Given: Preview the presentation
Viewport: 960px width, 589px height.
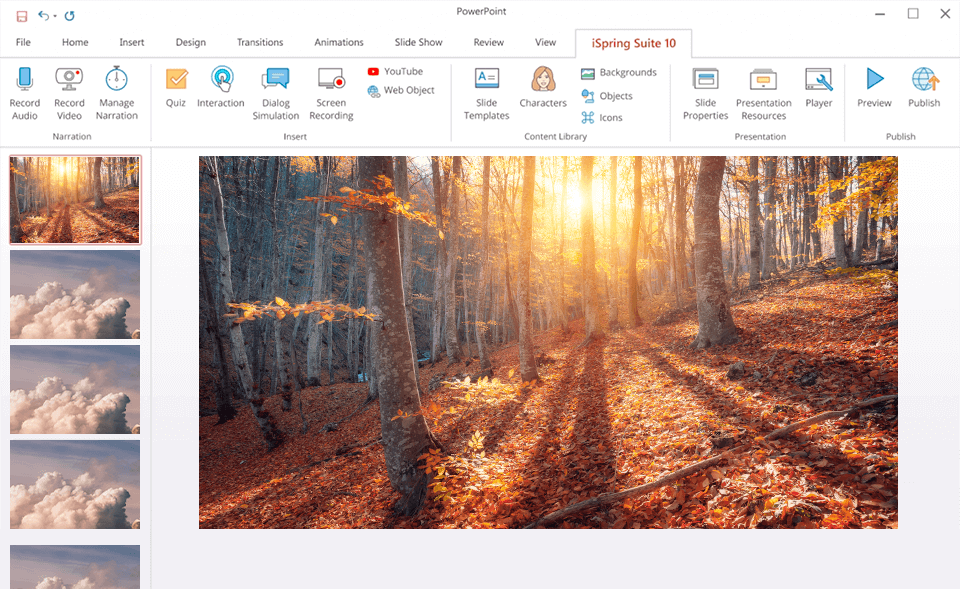Looking at the screenshot, I should point(873,90).
